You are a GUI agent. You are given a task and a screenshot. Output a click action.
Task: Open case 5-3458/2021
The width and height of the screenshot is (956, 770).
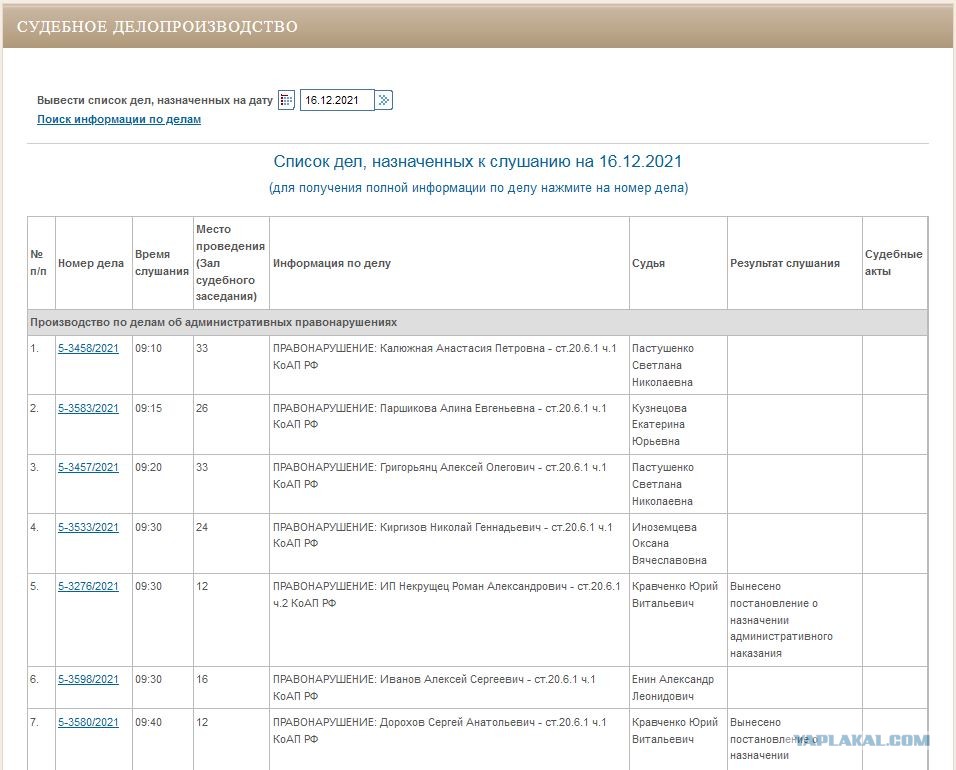click(x=88, y=348)
